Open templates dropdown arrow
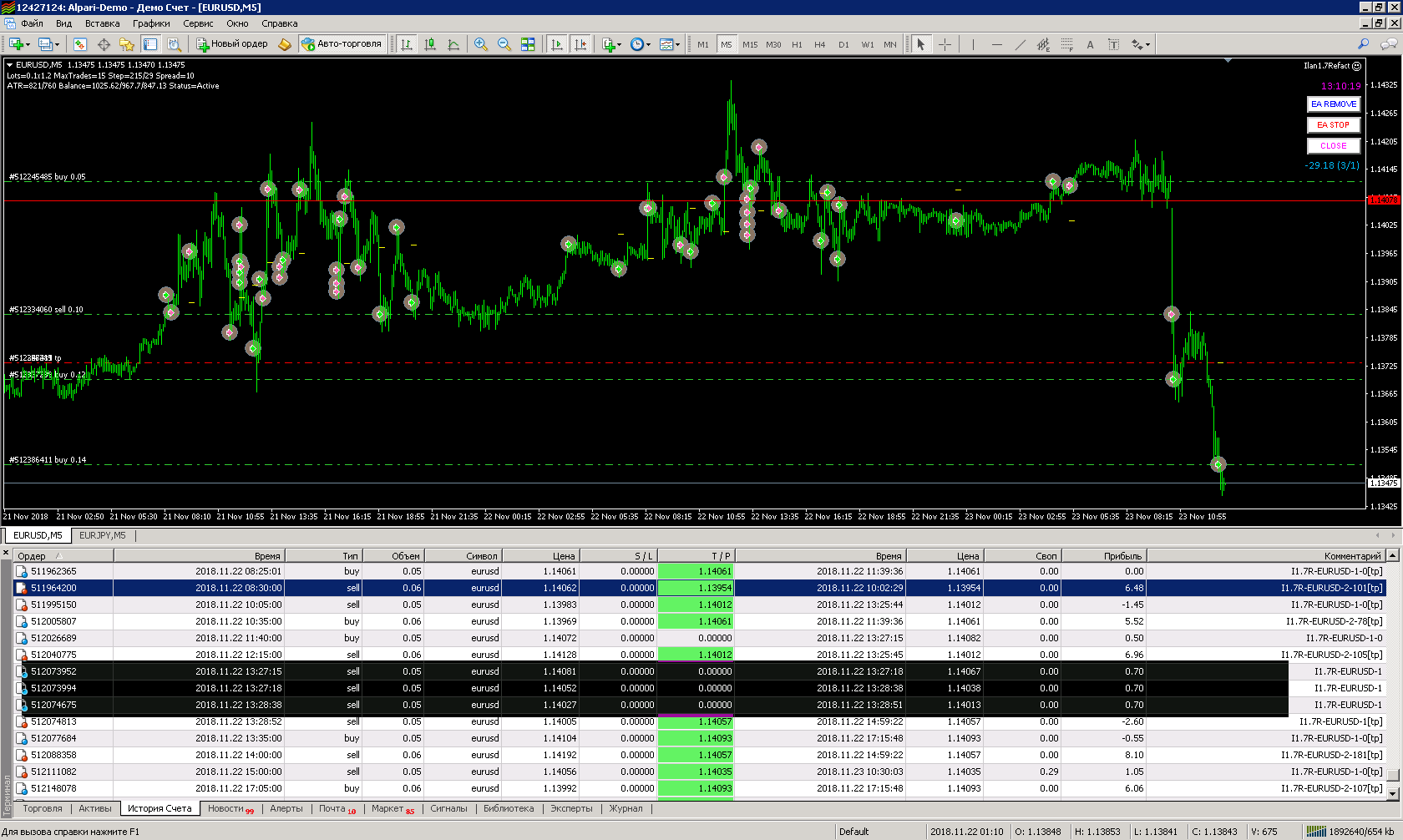1403x840 pixels. tap(677, 45)
